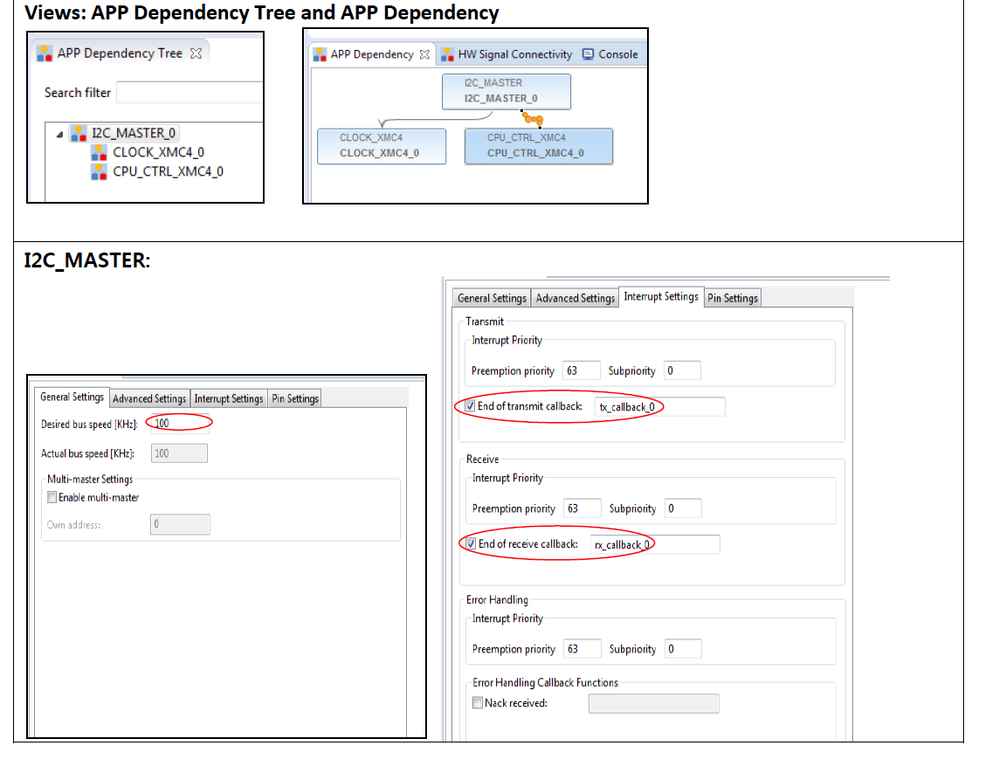Click the CLOCK_XMC4_0 icon in the tree
This screenshot has width=999, height=761.
tap(99, 152)
